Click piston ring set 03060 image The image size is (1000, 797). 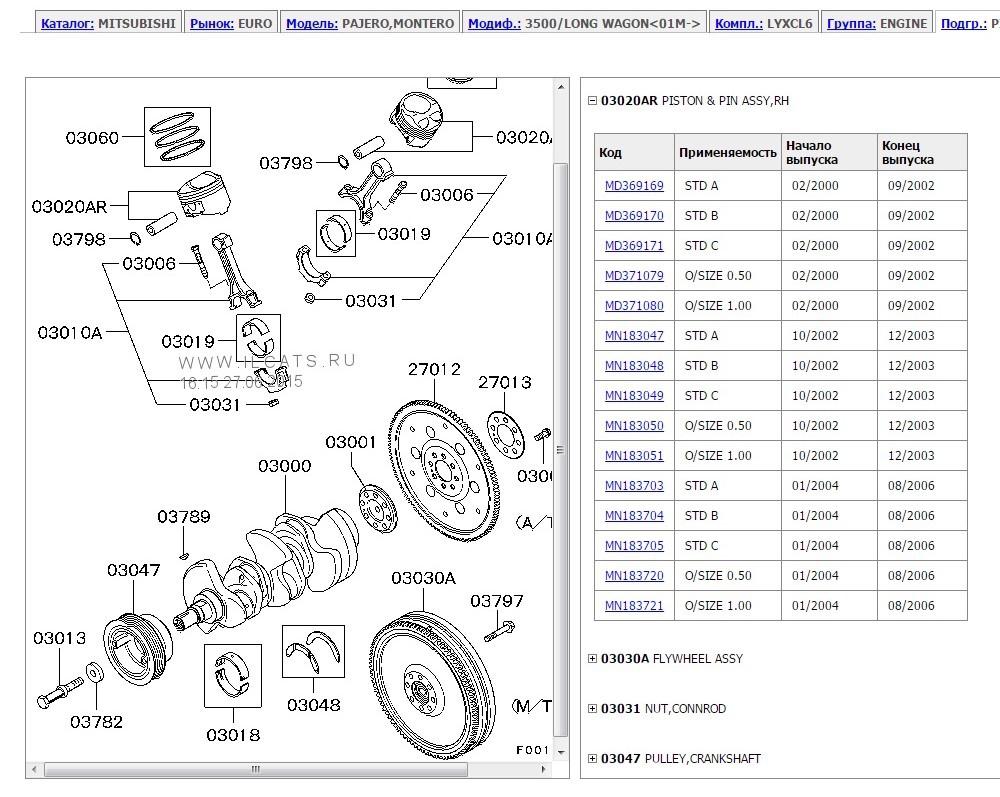coord(176,136)
